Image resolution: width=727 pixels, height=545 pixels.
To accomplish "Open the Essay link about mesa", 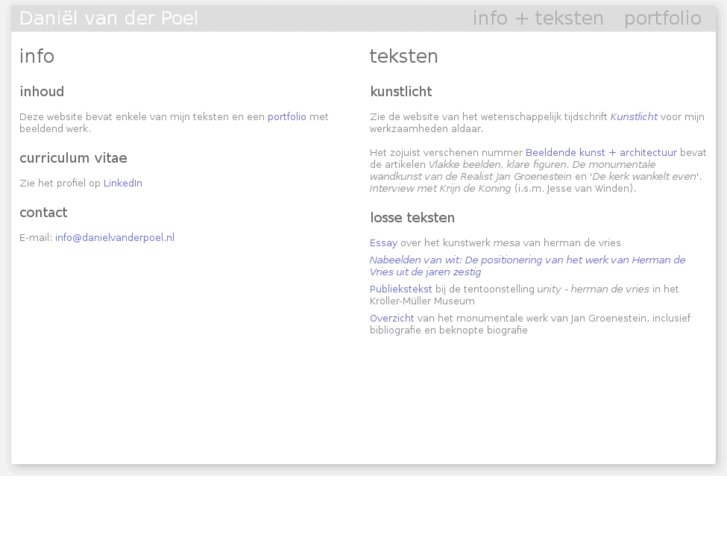I will pos(383,243).
